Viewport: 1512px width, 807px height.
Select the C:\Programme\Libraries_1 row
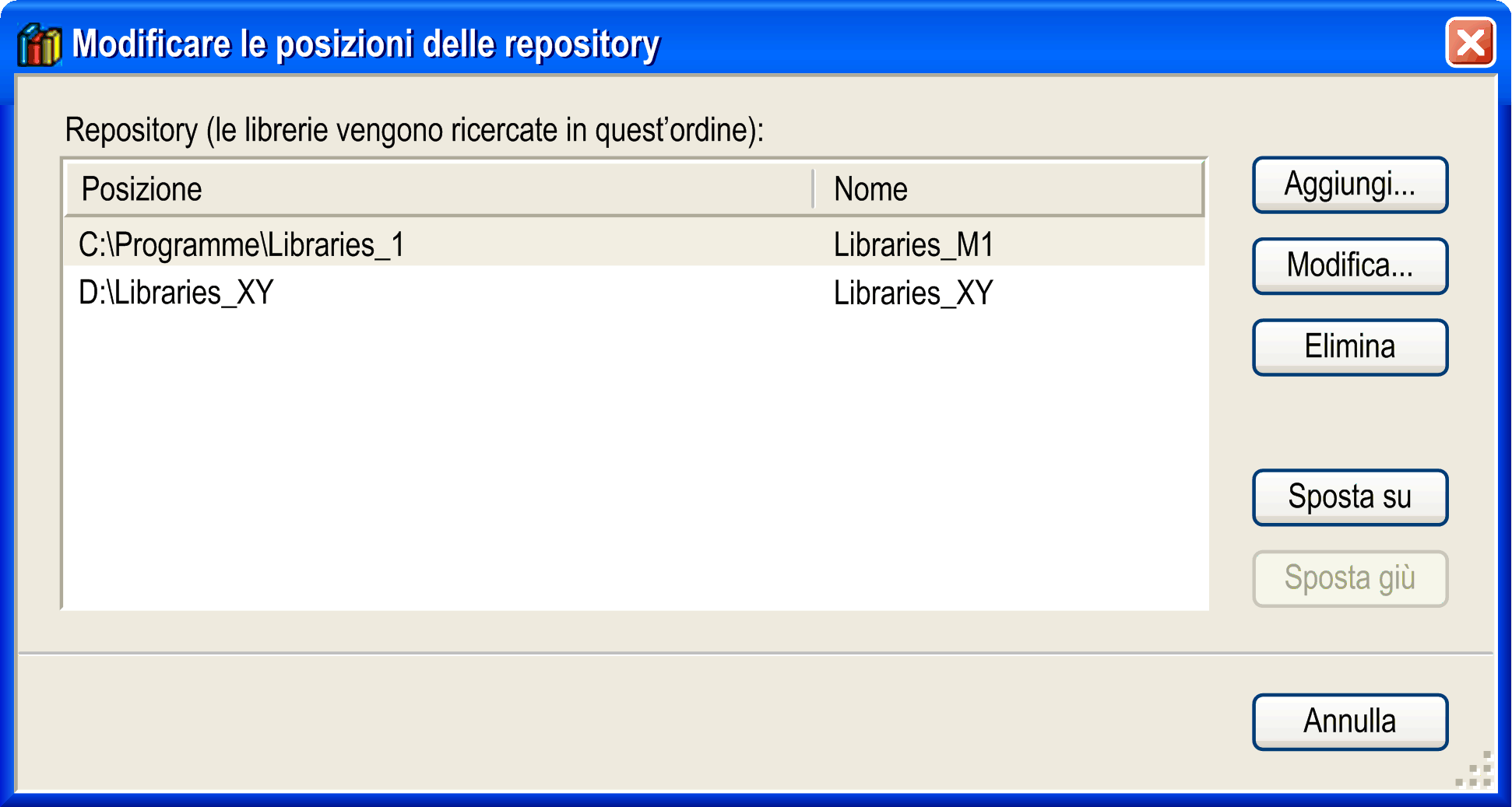pyautogui.click(x=635, y=244)
